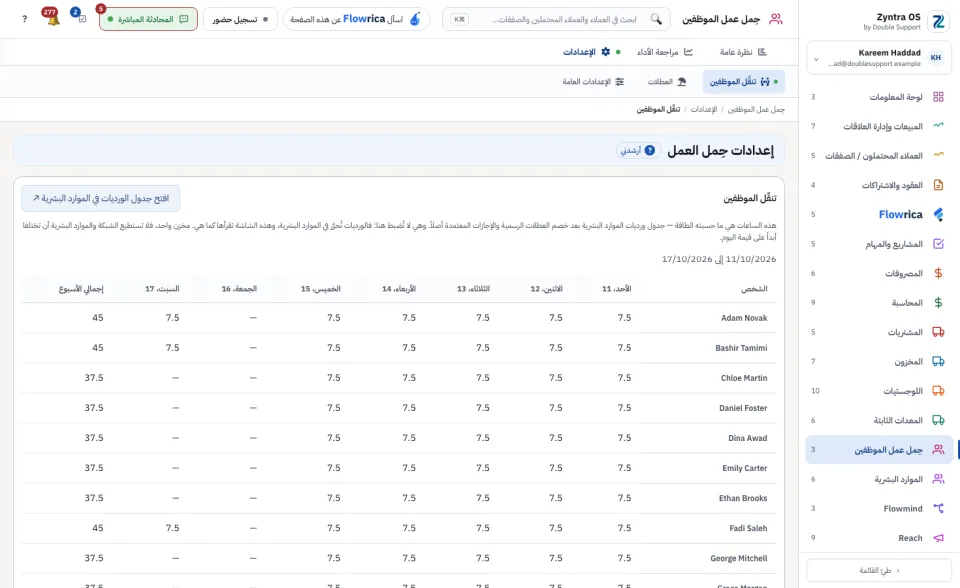
Task: Open contracts and subscriptions icon (العقود والاشتراكات)
Action: click(938, 184)
